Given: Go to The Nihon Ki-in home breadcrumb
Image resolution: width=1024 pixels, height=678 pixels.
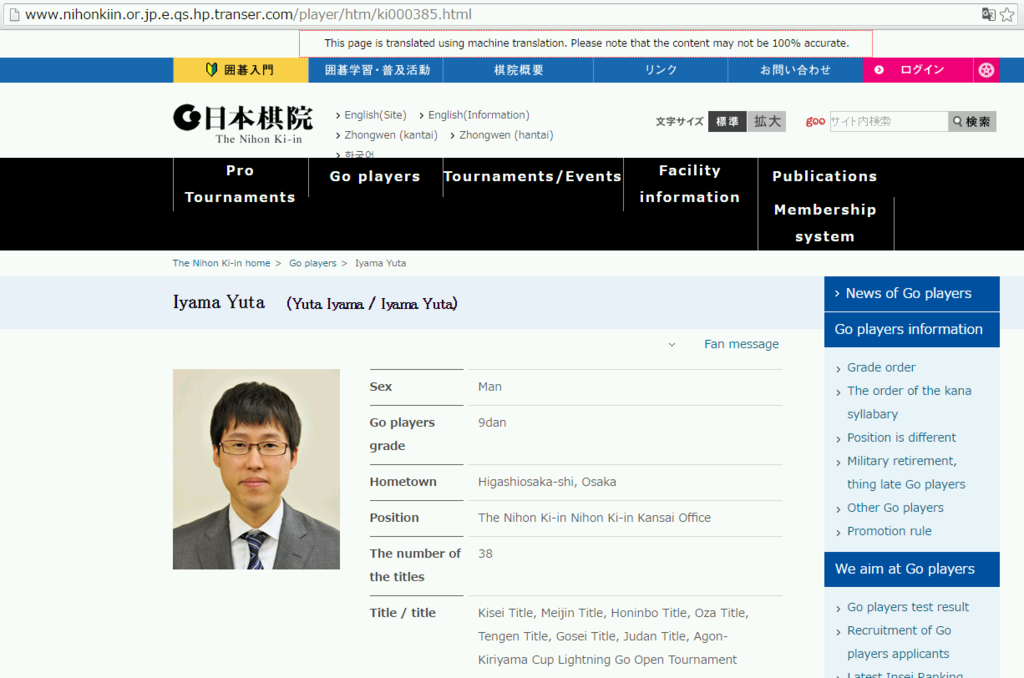Looking at the screenshot, I should 221,263.
